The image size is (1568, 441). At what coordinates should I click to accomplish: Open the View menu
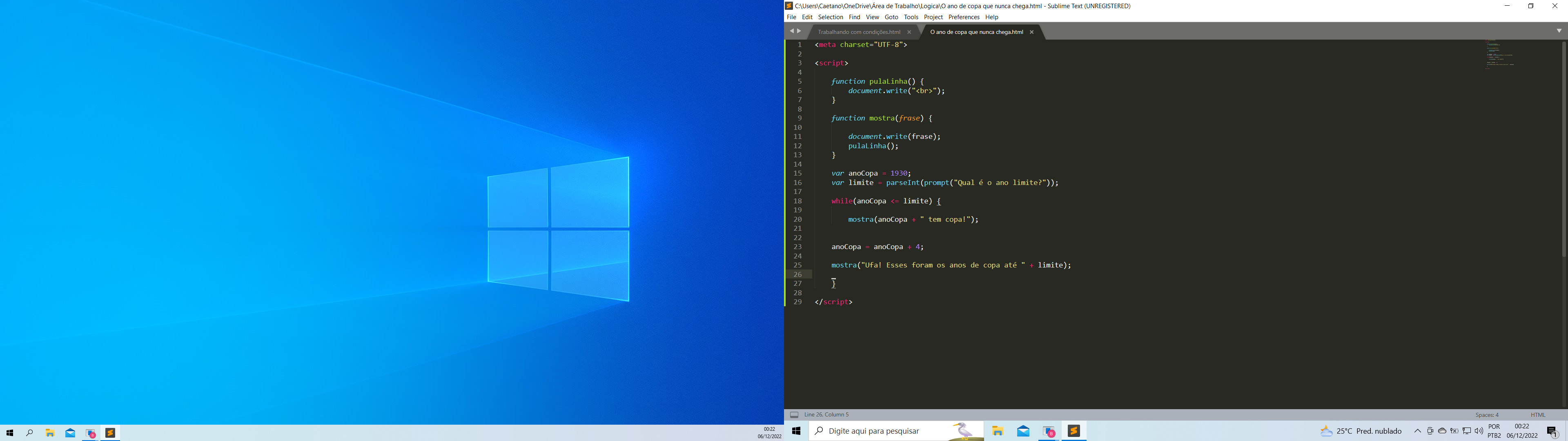pyautogui.click(x=872, y=17)
